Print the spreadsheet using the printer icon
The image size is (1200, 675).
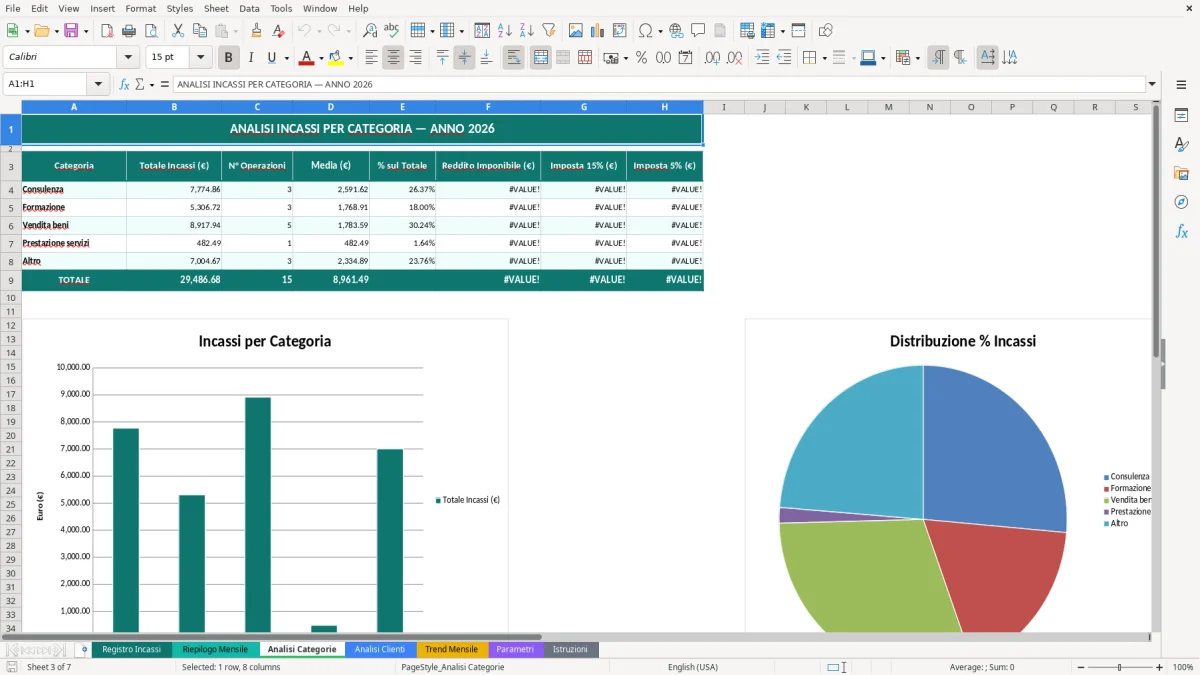[x=128, y=31]
